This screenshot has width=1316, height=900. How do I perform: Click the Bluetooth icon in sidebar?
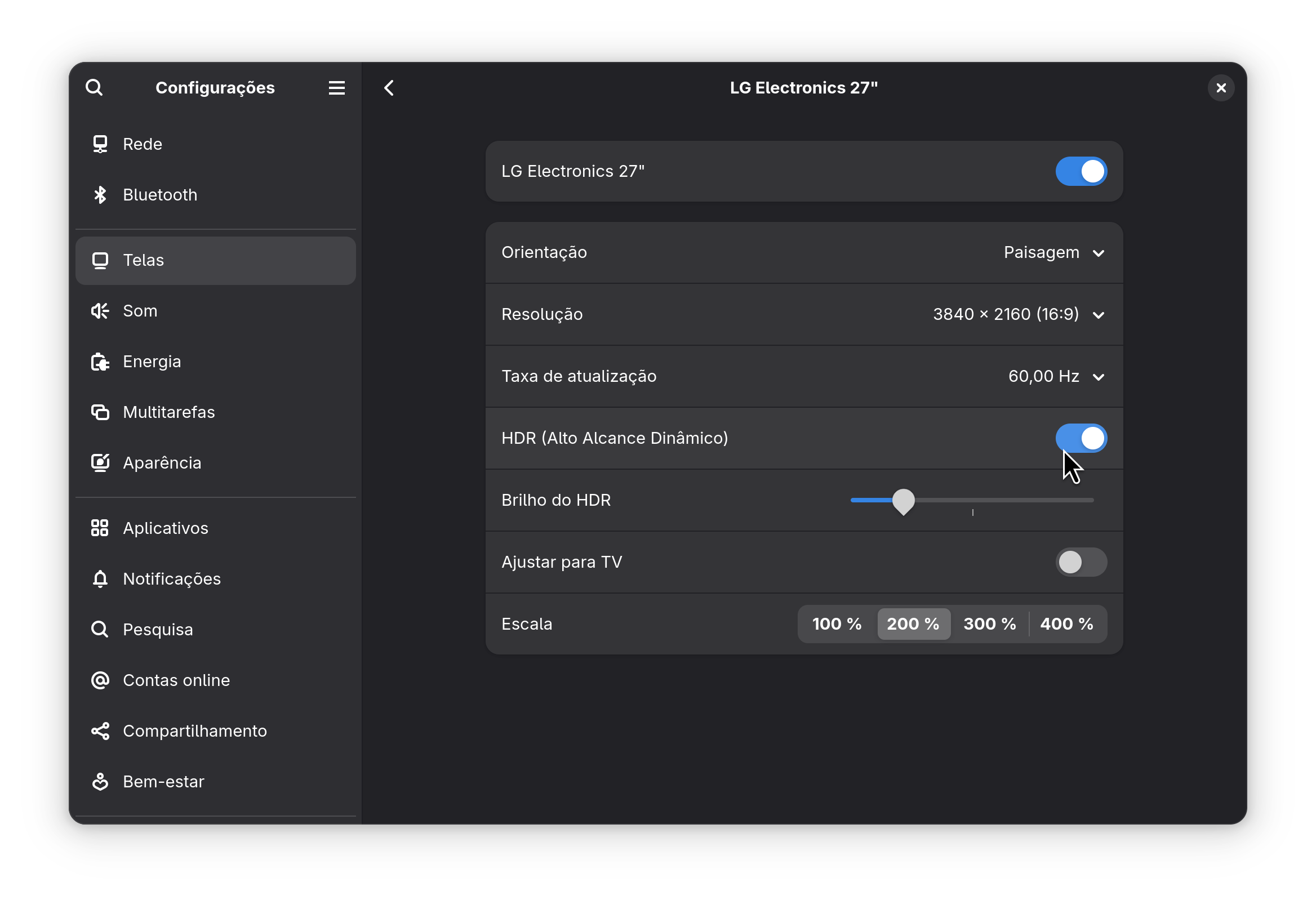point(100,195)
